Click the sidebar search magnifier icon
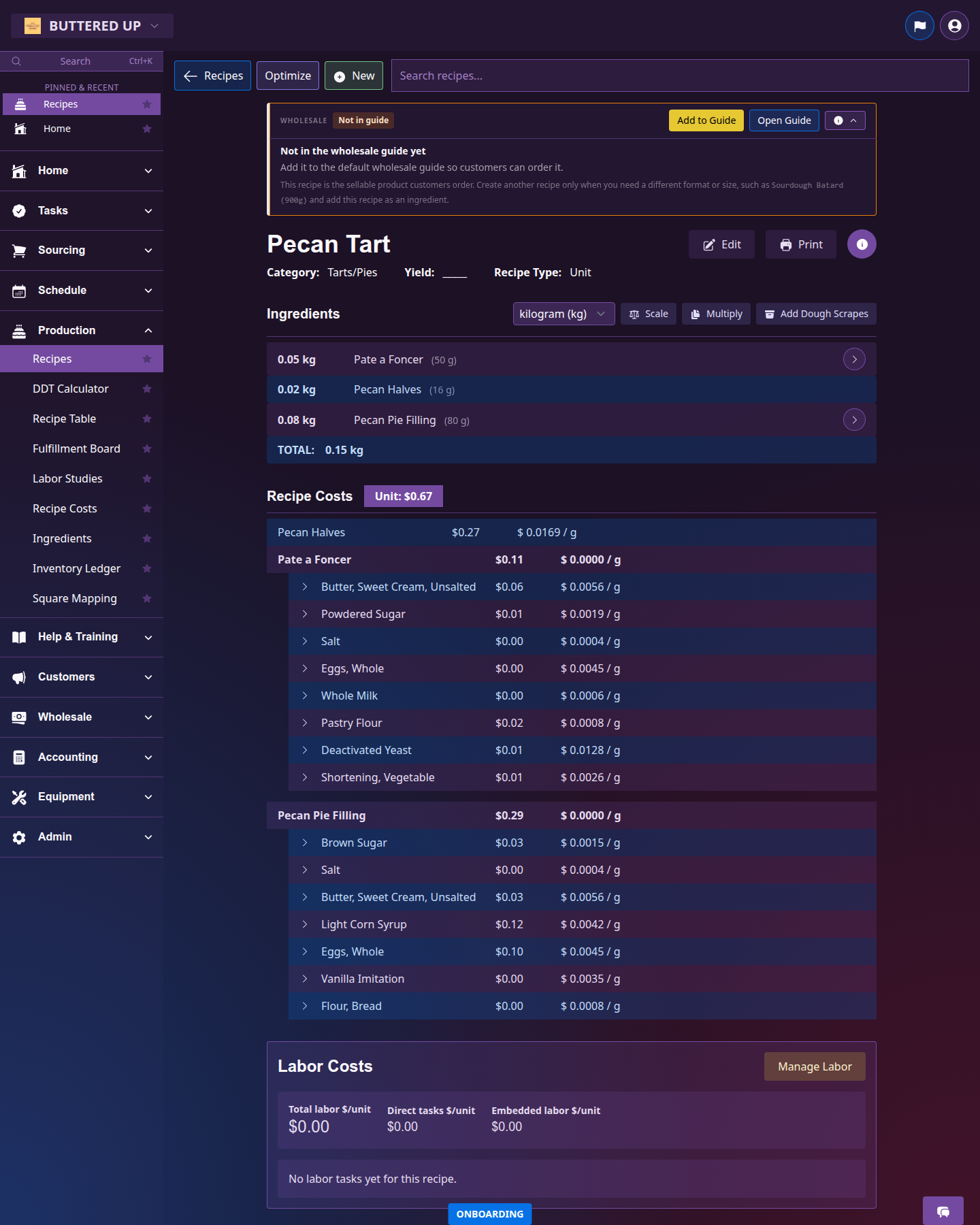The height and width of the screenshot is (1225, 980). coord(16,61)
